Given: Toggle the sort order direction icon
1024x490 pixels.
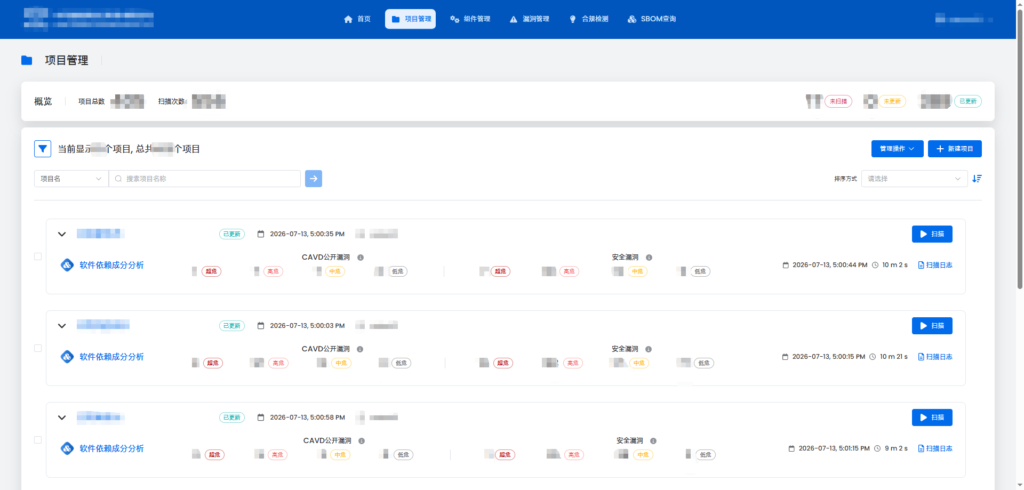Looking at the screenshot, I should pos(977,178).
